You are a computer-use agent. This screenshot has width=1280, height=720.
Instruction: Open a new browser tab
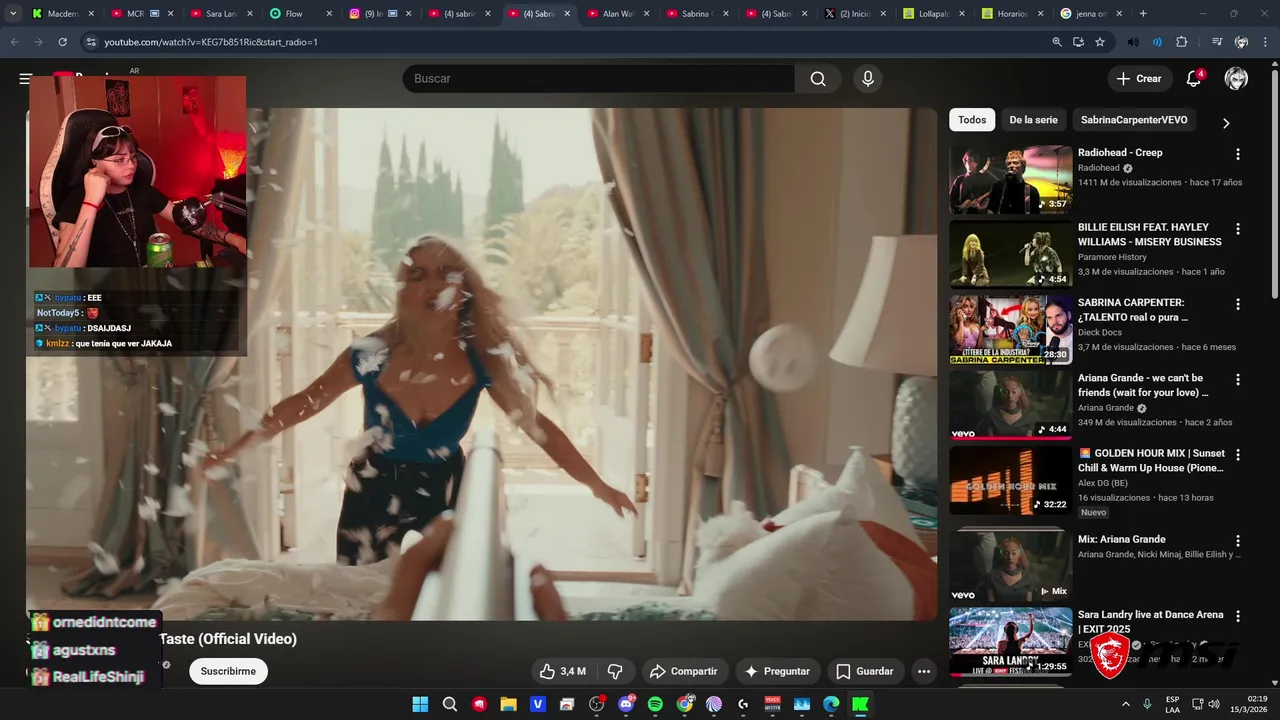tap(1143, 14)
